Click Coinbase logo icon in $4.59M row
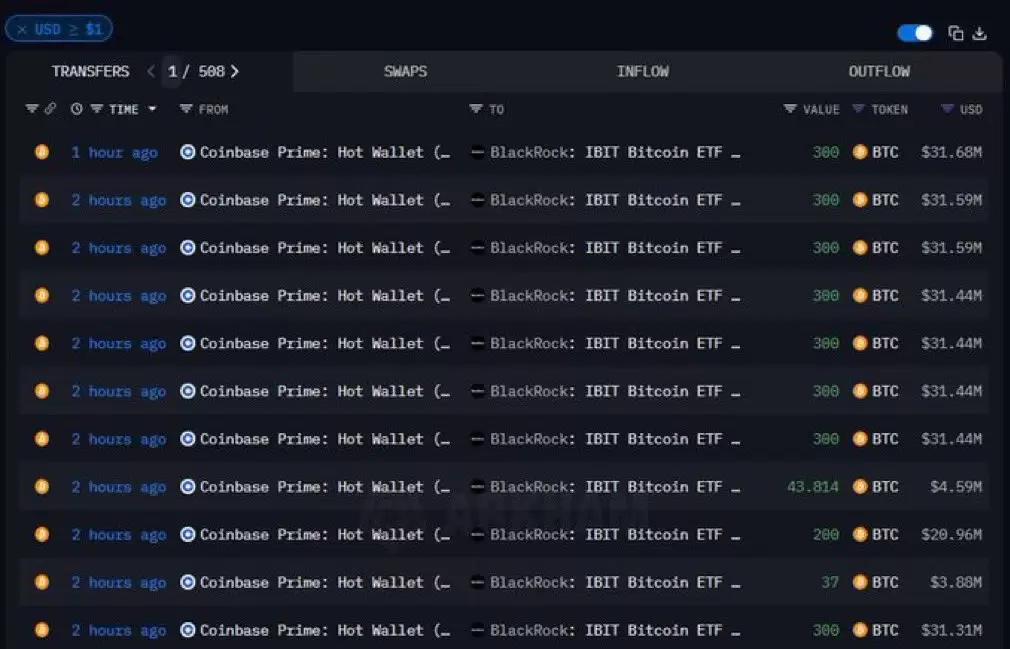The width and height of the screenshot is (1010, 649). pos(187,487)
